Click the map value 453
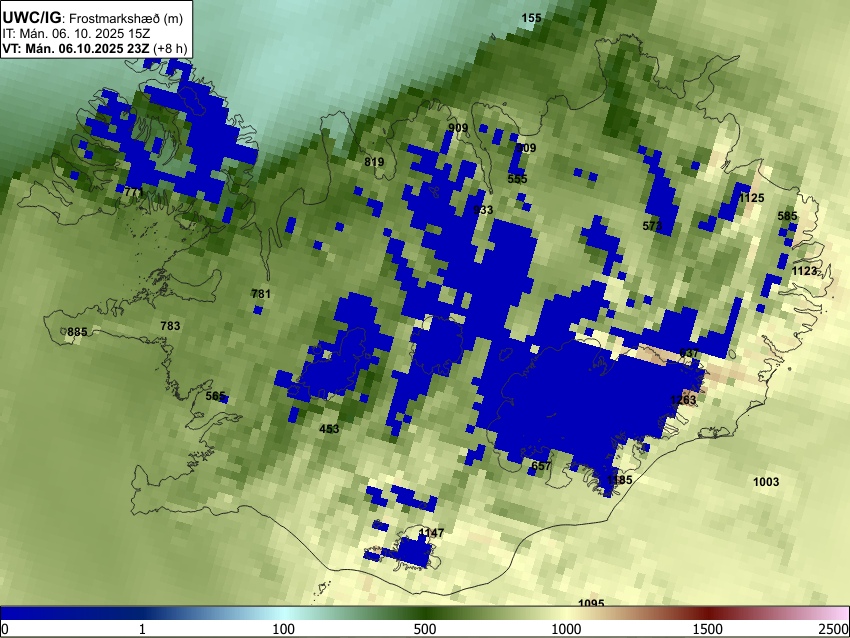This screenshot has height=638, width=850. (329, 429)
